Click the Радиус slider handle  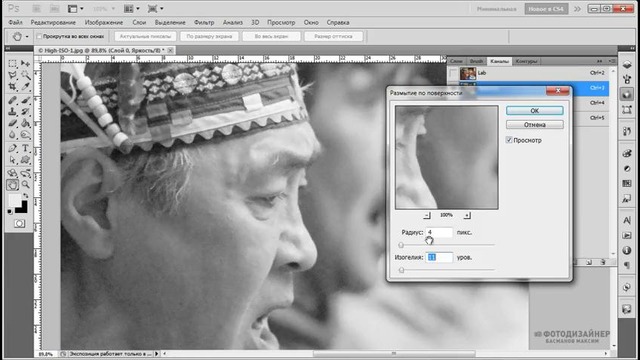click(x=401, y=245)
